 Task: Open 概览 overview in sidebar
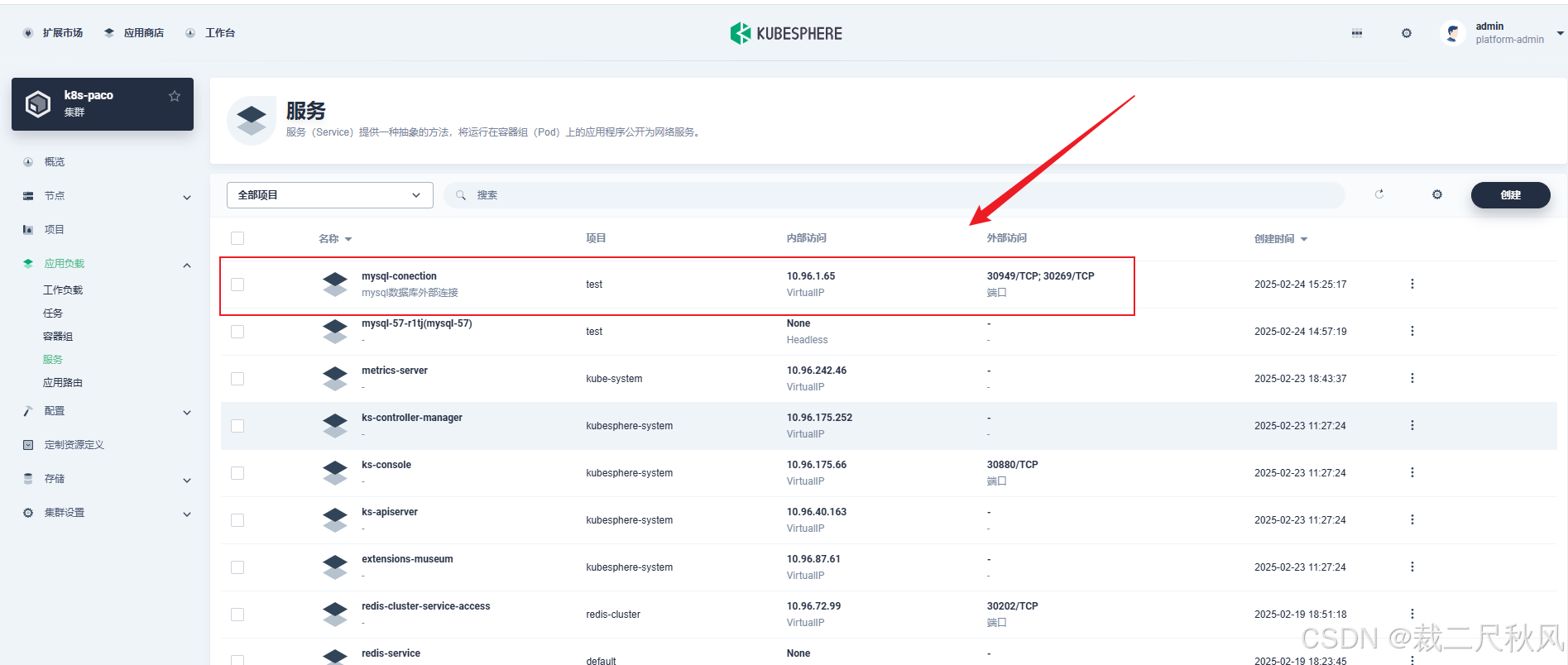pyautogui.click(x=55, y=162)
